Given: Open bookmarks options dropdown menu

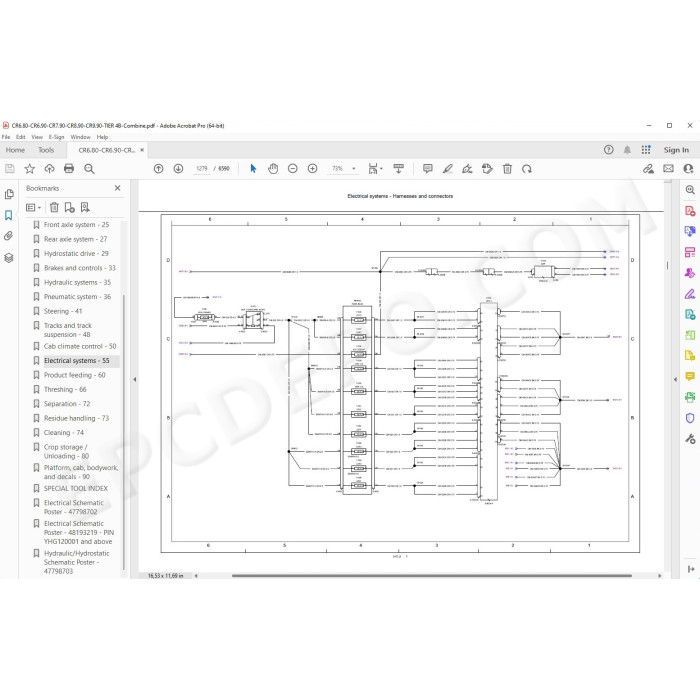Looking at the screenshot, I should coord(33,208).
